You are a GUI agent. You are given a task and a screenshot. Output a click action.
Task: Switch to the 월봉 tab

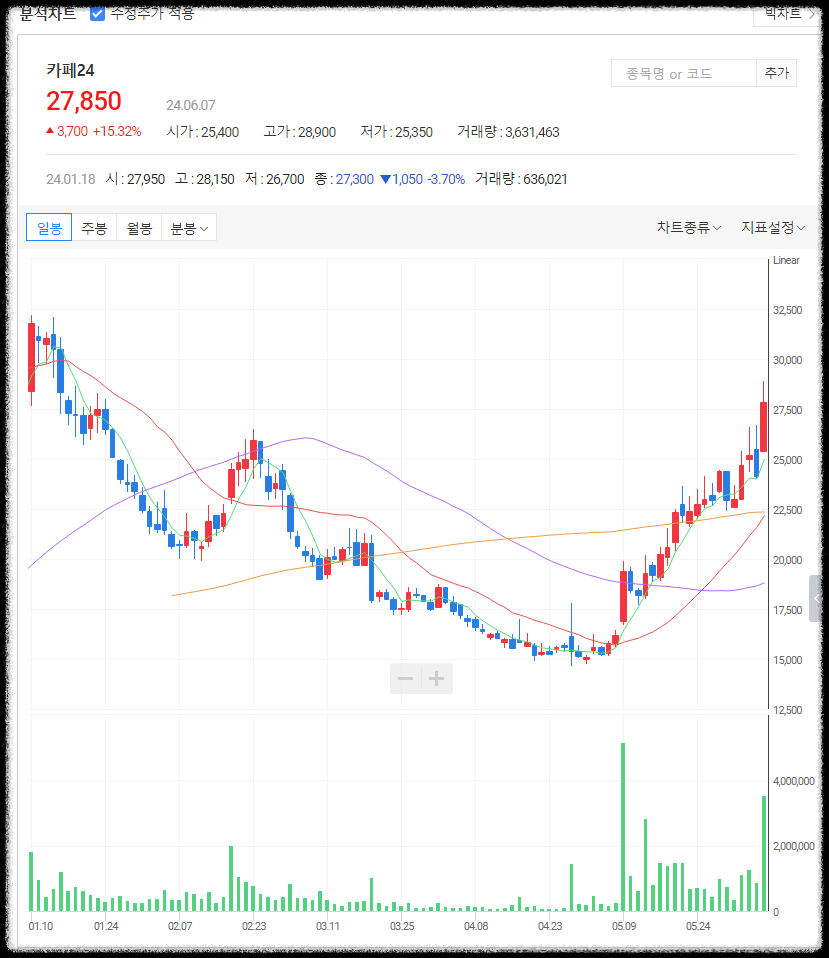pos(139,228)
